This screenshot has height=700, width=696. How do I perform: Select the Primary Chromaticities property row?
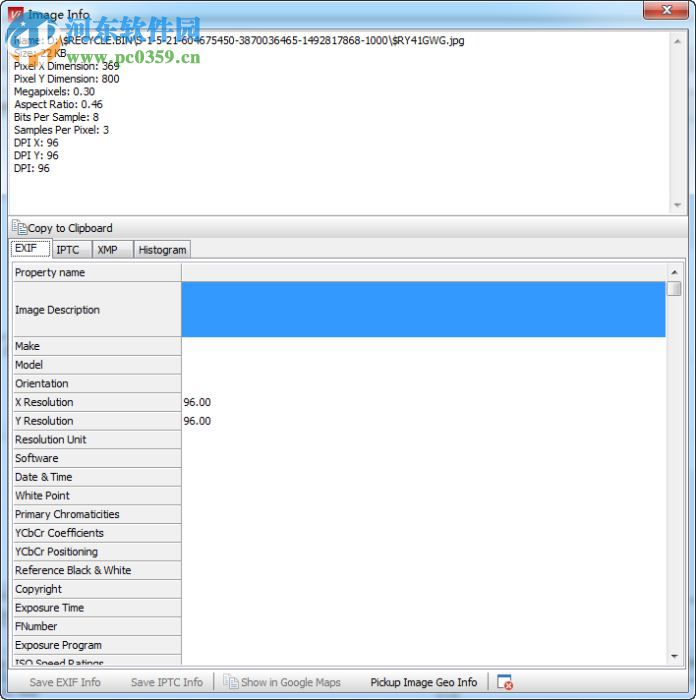(97, 514)
